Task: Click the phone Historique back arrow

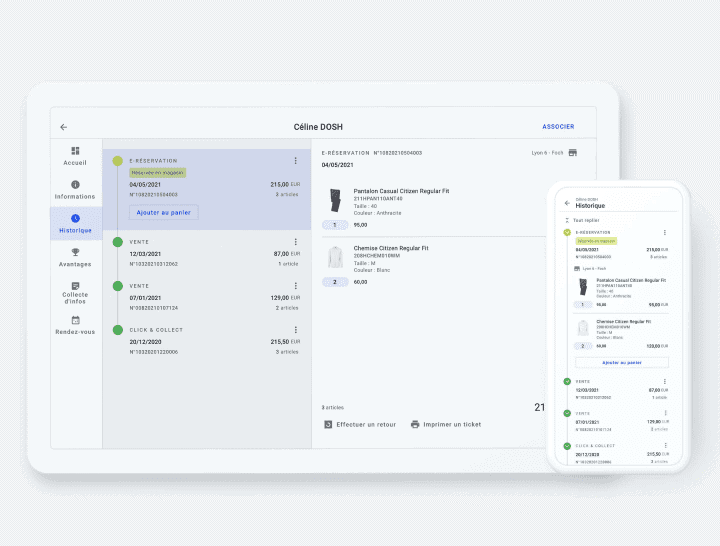Action: pyautogui.click(x=567, y=203)
